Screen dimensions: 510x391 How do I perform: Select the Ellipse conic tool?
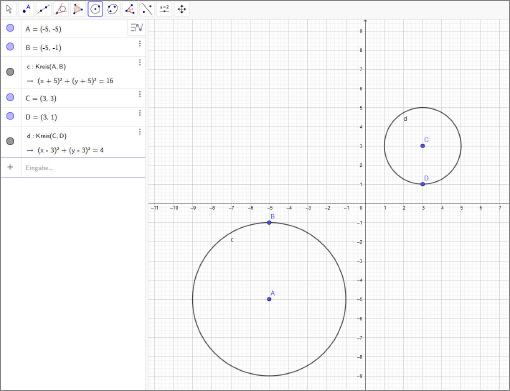(x=112, y=9)
